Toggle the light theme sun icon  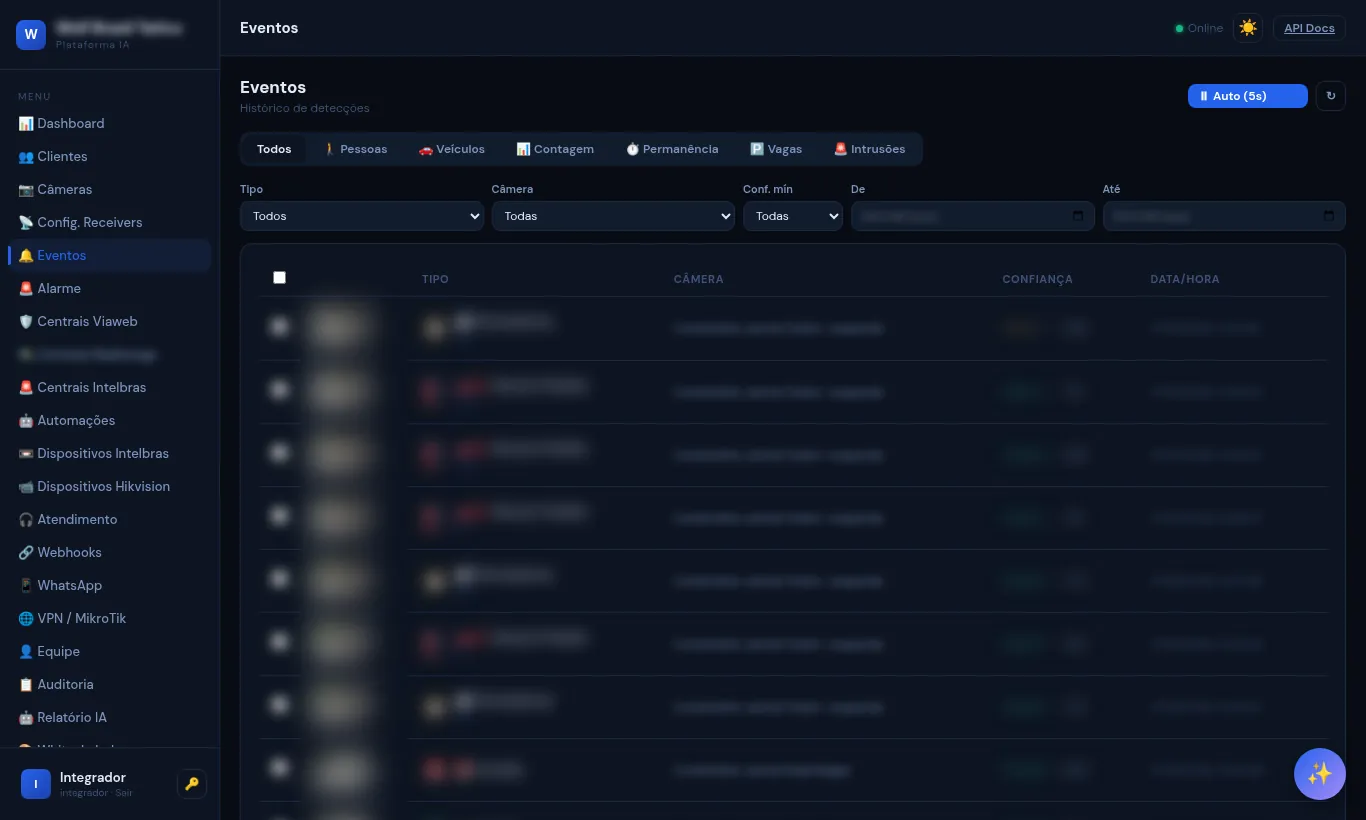[x=1248, y=28]
